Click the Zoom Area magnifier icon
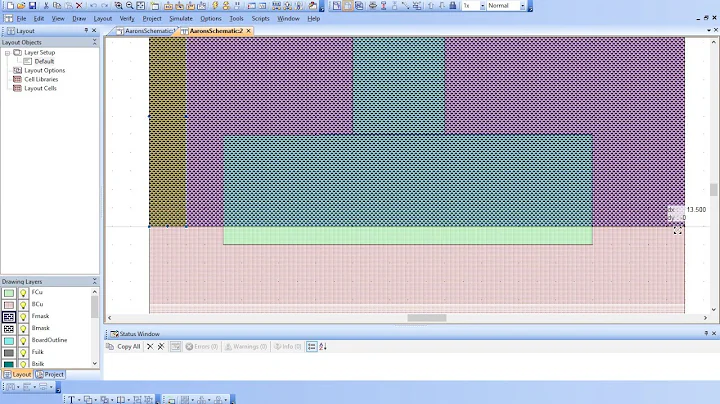 118,6
